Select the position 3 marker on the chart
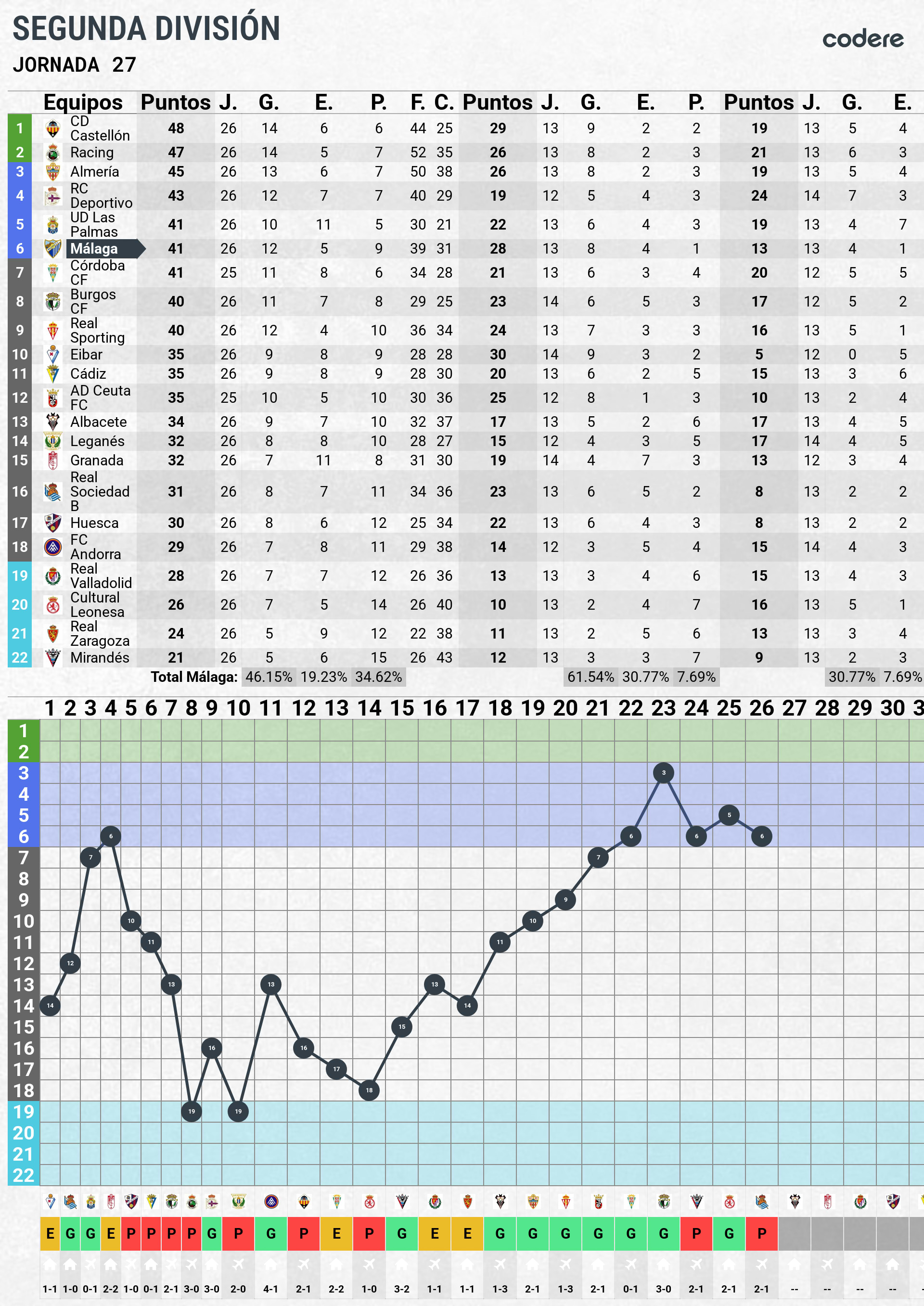 [664, 772]
